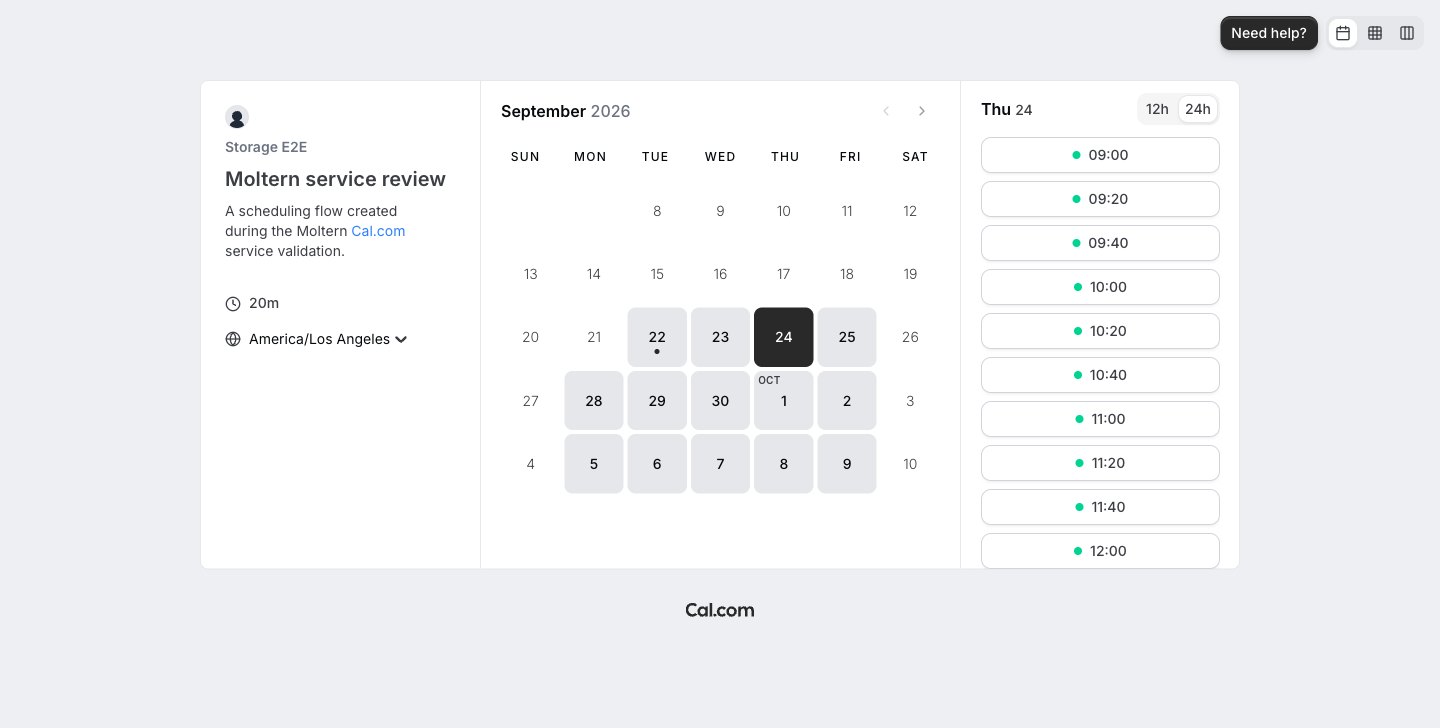This screenshot has width=1440, height=728.
Task: Select October 9 date
Action: click(x=847, y=464)
